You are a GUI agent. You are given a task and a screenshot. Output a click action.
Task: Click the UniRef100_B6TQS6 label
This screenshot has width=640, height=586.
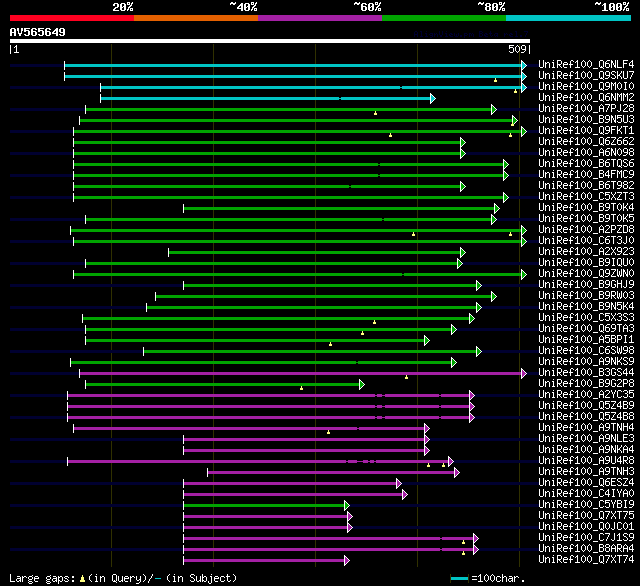pos(586,163)
